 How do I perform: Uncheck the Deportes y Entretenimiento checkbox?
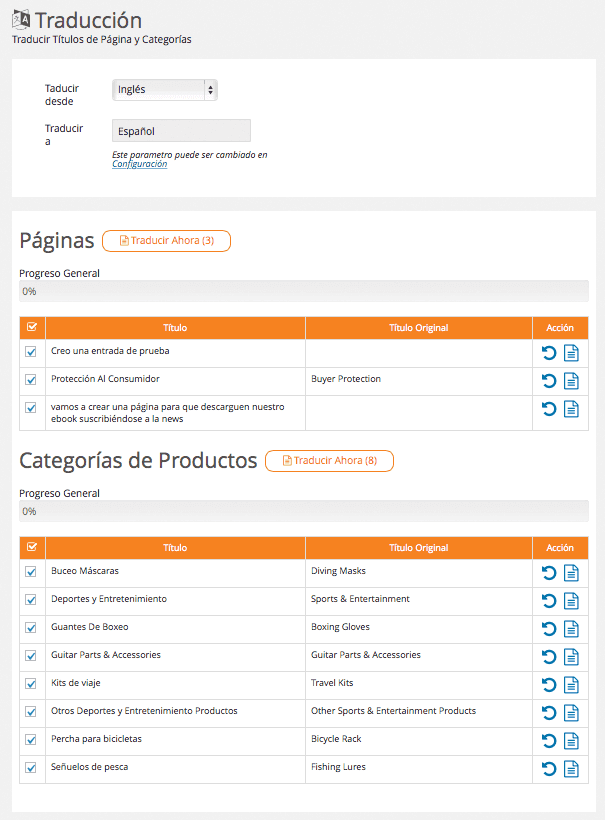point(31,600)
